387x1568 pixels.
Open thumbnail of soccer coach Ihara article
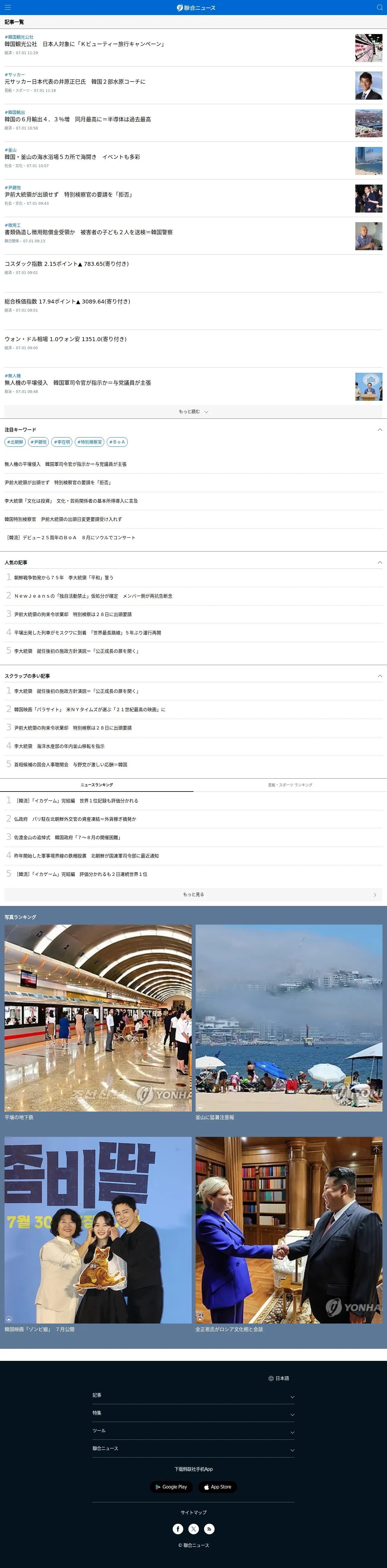pyautogui.click(x=369, y=85)
